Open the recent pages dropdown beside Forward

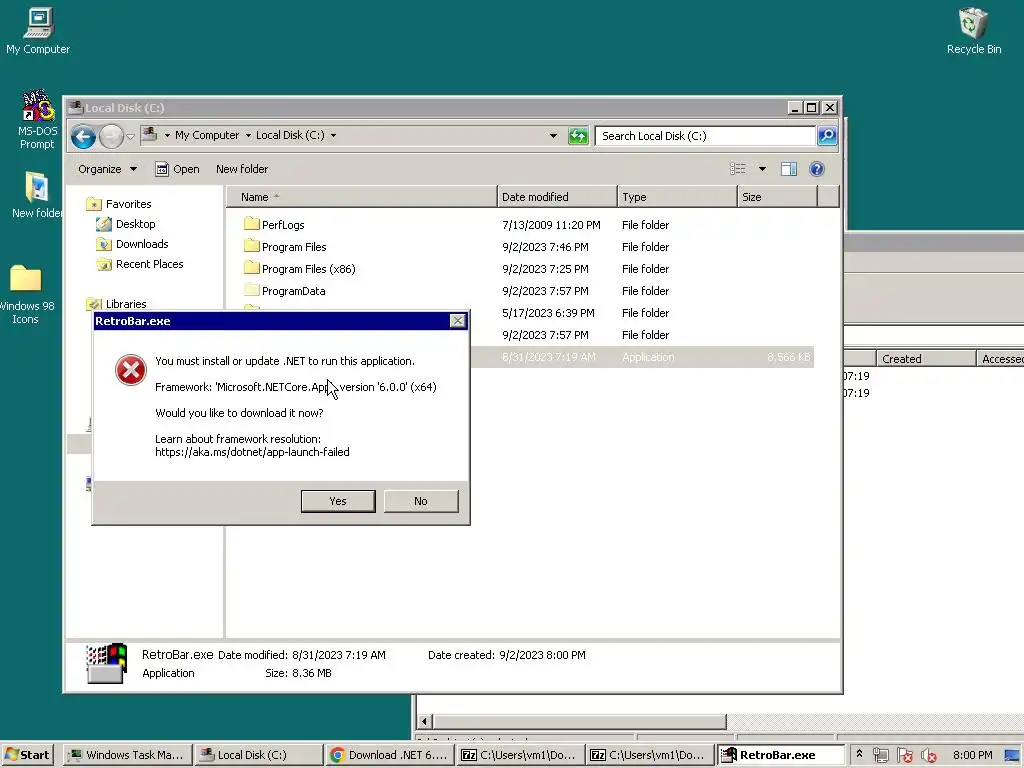pos(131,136)
